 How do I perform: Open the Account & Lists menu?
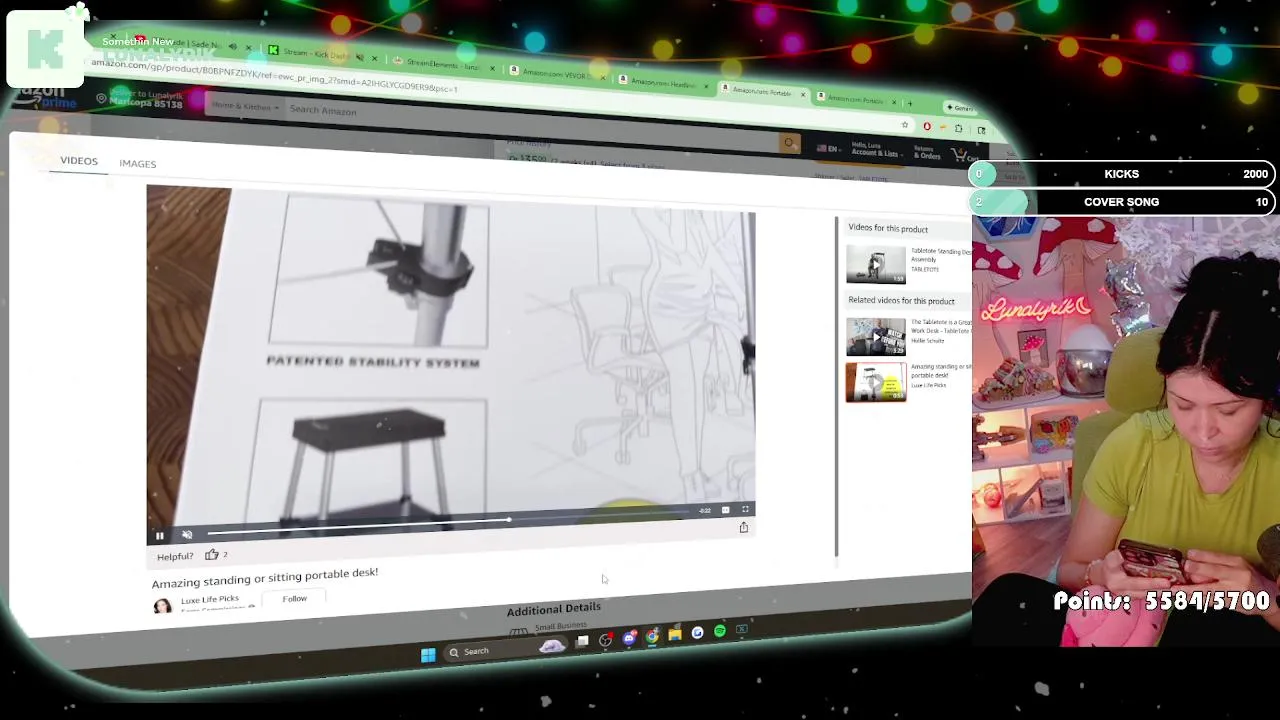coord(875,150)
